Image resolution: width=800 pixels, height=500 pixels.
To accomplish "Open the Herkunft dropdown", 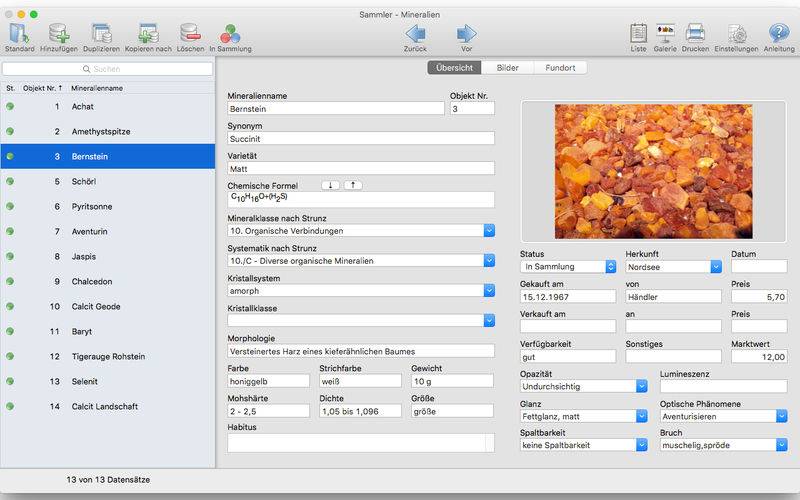I will (x=716, y=267).
